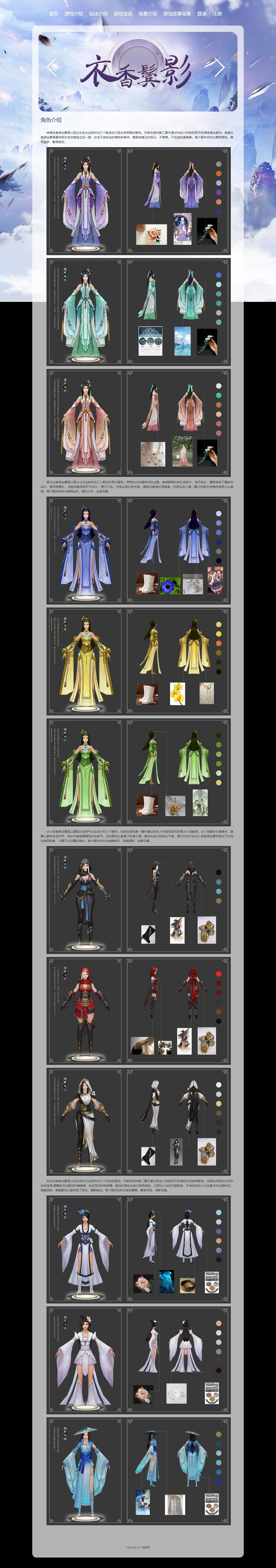View the teal robe side and back panel

tap(178, 312)
